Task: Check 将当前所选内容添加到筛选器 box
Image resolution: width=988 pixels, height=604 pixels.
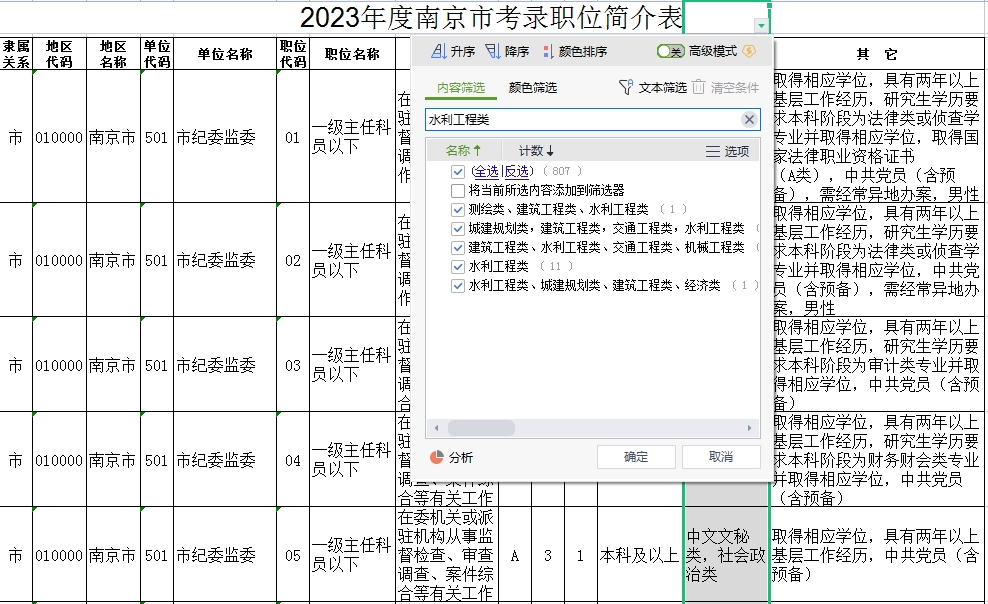Action: [x=458, y=190]
